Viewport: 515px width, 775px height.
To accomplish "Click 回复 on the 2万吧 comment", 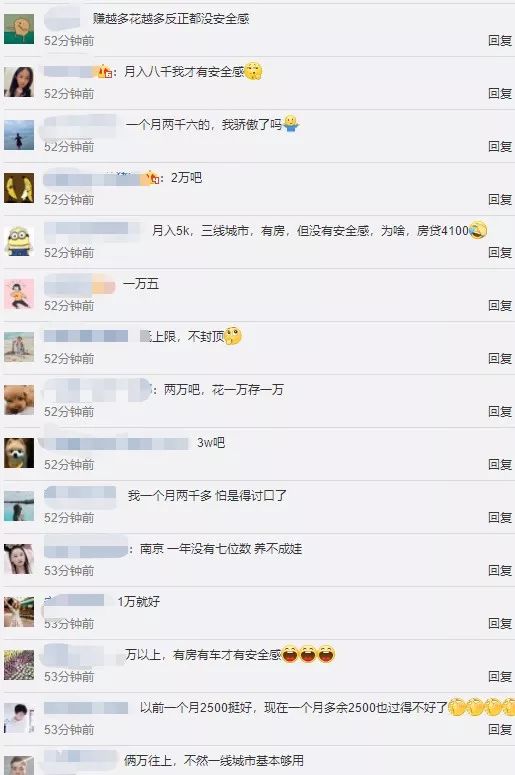I will [x=500, y=199].
